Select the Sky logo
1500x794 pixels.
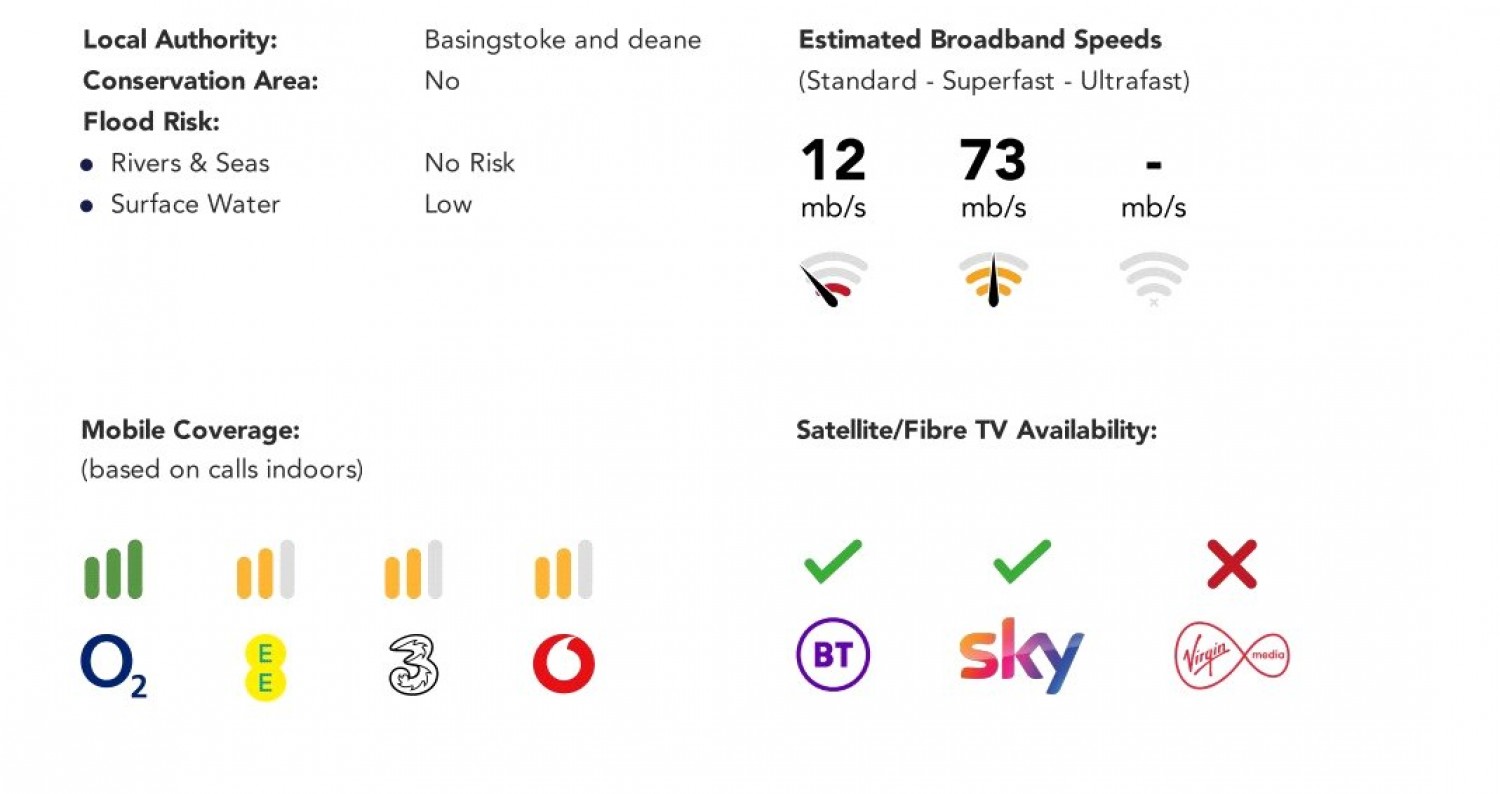click(1021, 655)
